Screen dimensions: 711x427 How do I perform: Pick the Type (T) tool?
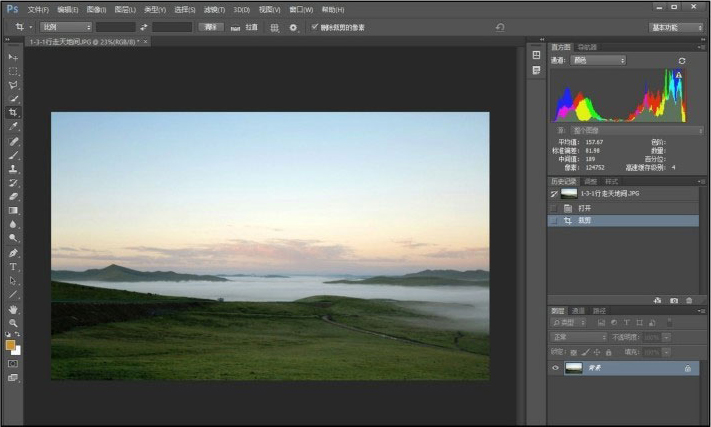point(14,267)
